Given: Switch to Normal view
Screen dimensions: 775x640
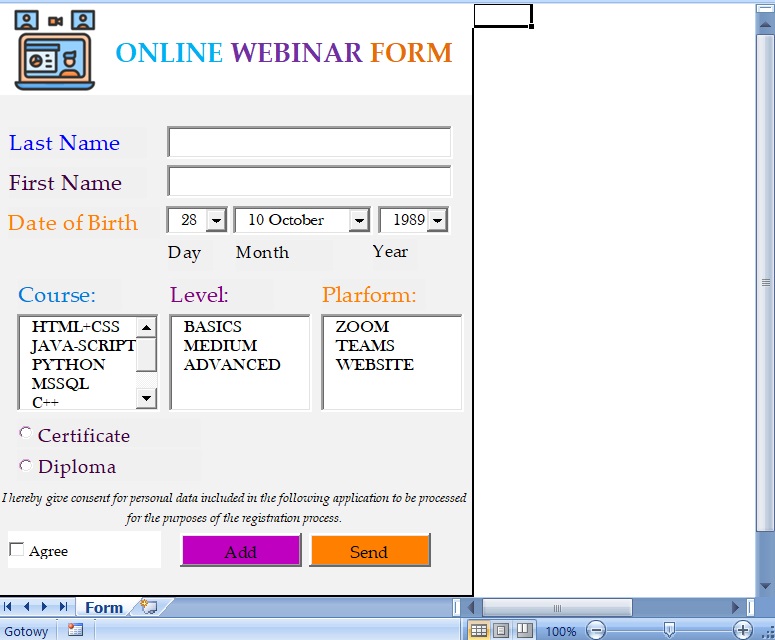Looking at the screenshot, I should tap(479, 631).
